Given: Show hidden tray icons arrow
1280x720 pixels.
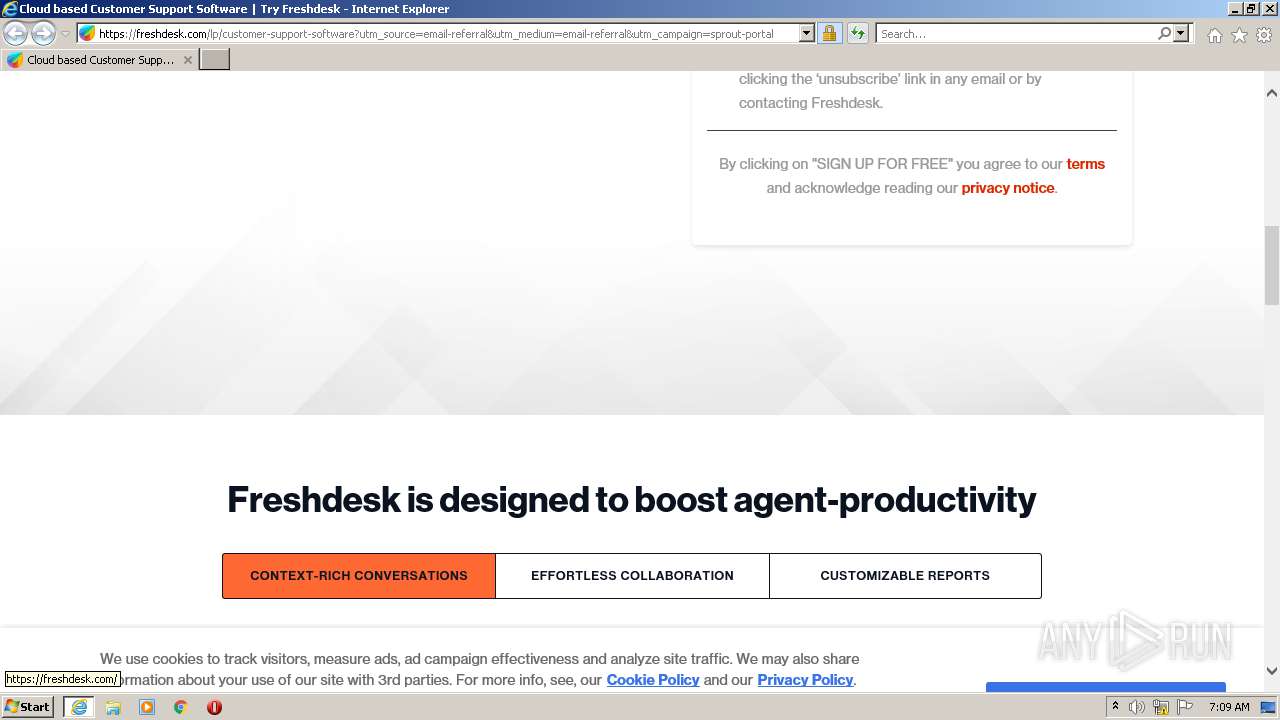Looking at the screenshot, I should click(1115, 707).
